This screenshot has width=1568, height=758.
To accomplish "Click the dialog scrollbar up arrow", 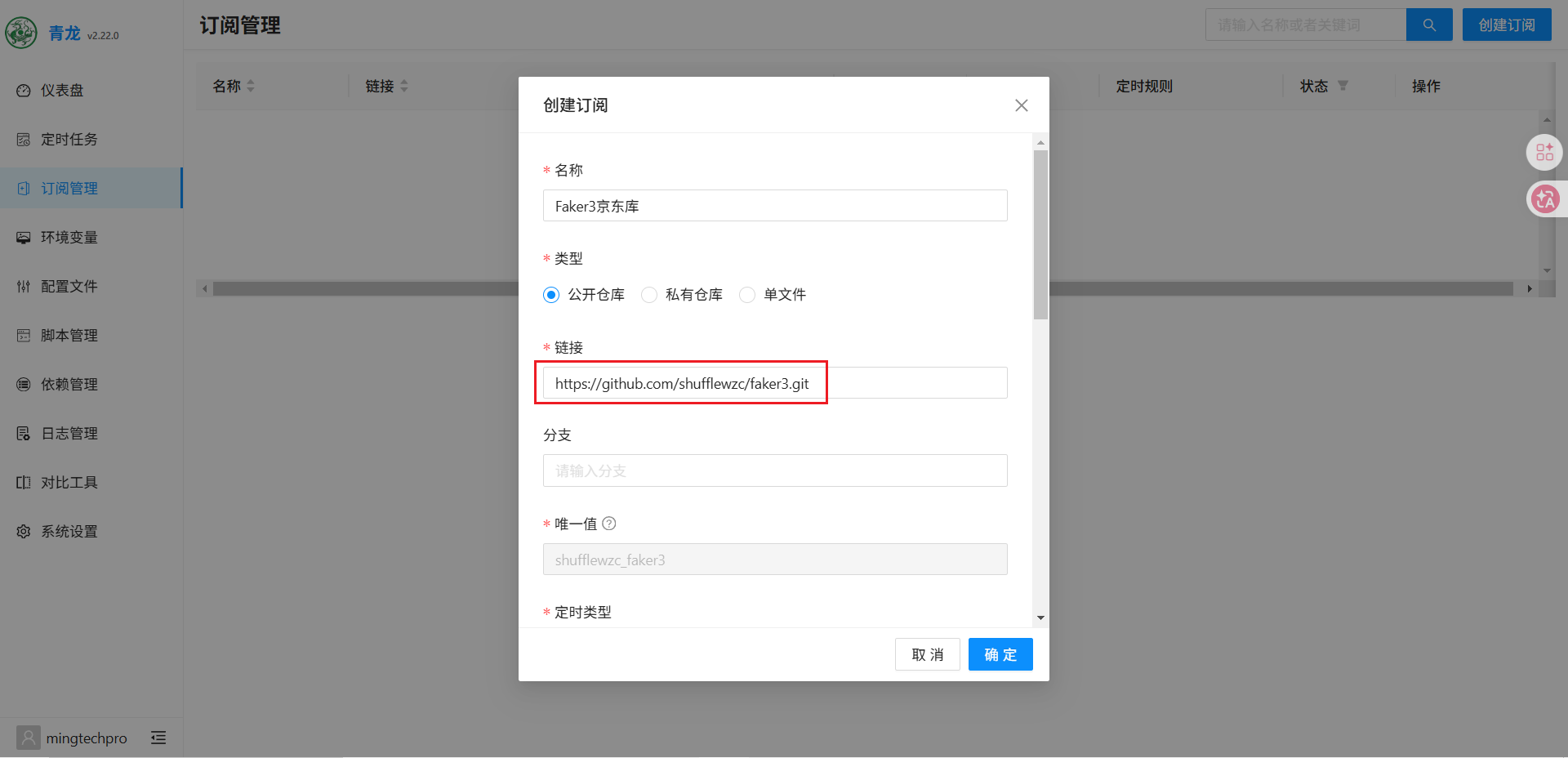I will 1040,142.
